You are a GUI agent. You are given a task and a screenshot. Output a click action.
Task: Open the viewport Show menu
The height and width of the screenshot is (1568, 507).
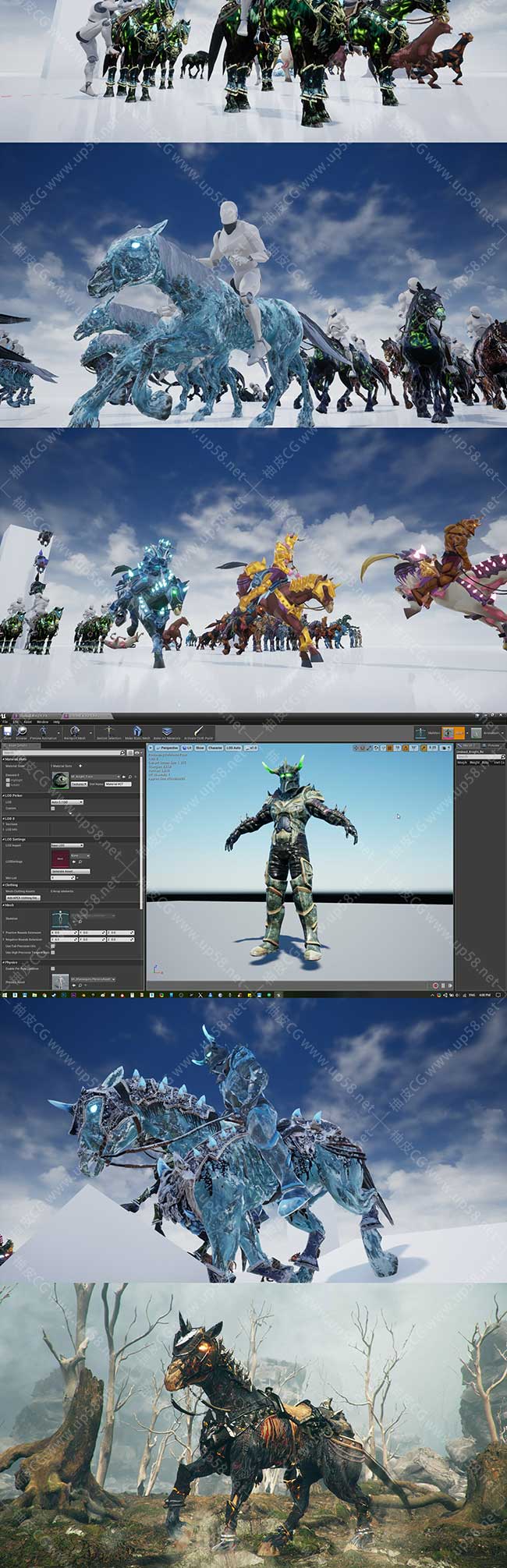200,748
